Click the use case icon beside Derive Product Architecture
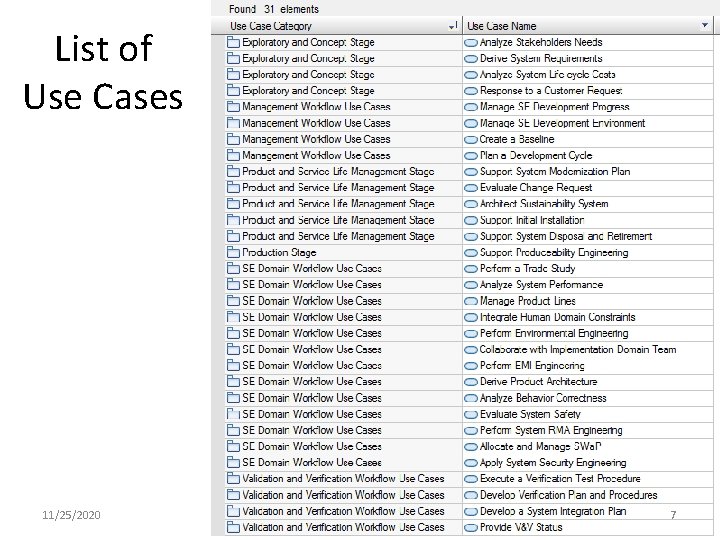The height and width of the screenshot is (540, 720). [471, 382]
